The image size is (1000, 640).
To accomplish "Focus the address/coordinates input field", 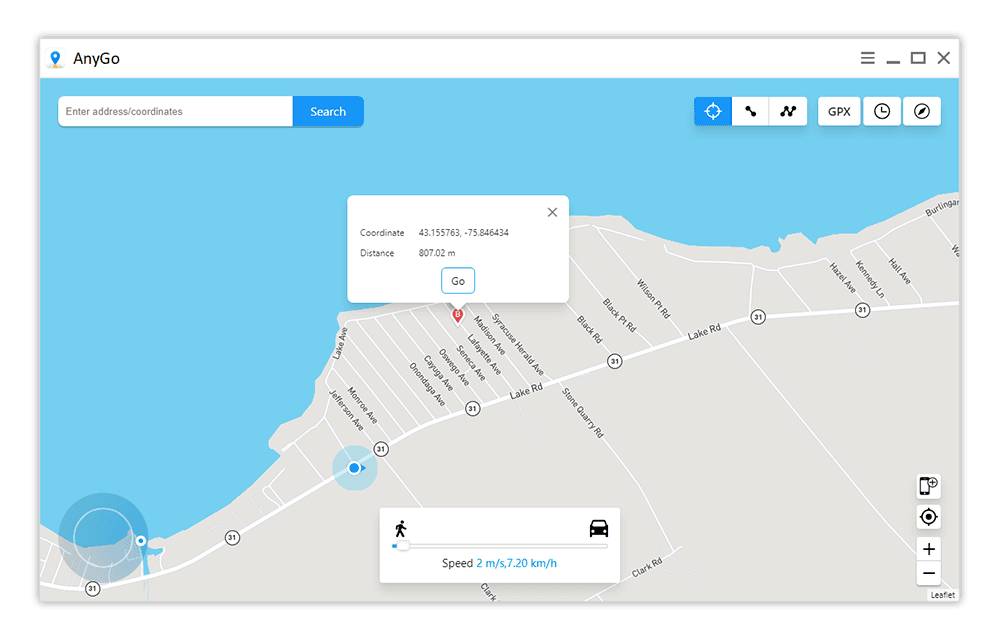I will pyautogui.click(x=175, y=112).
